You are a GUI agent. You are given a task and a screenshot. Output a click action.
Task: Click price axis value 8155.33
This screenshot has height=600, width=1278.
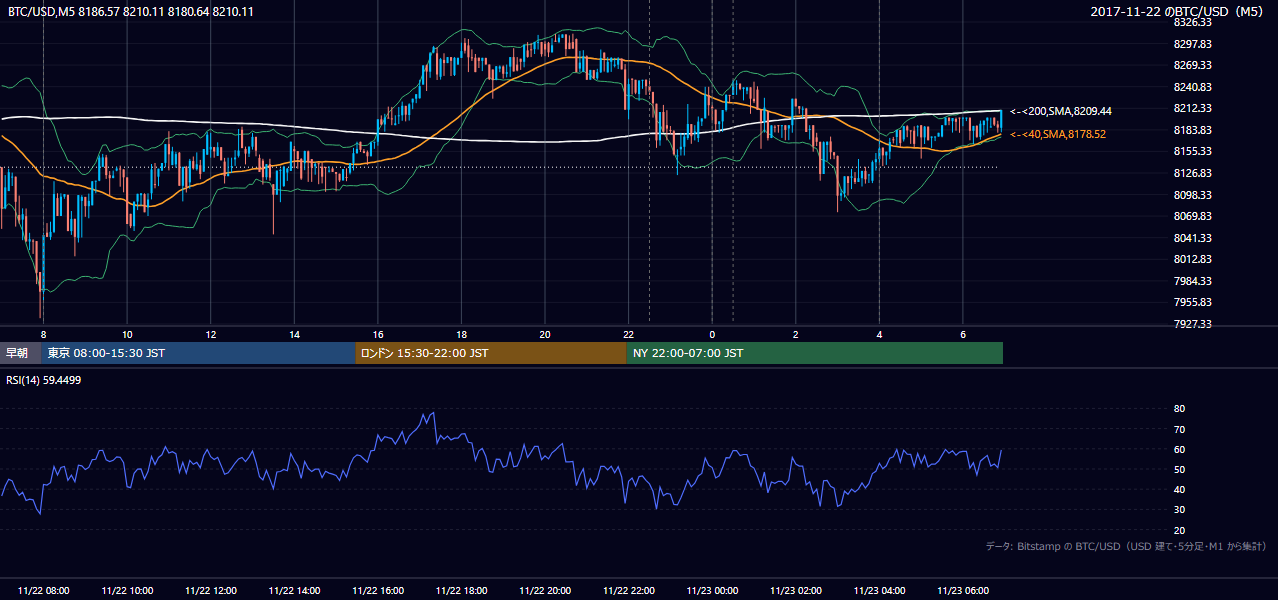pyautogui.click(x=1192, y=151)
